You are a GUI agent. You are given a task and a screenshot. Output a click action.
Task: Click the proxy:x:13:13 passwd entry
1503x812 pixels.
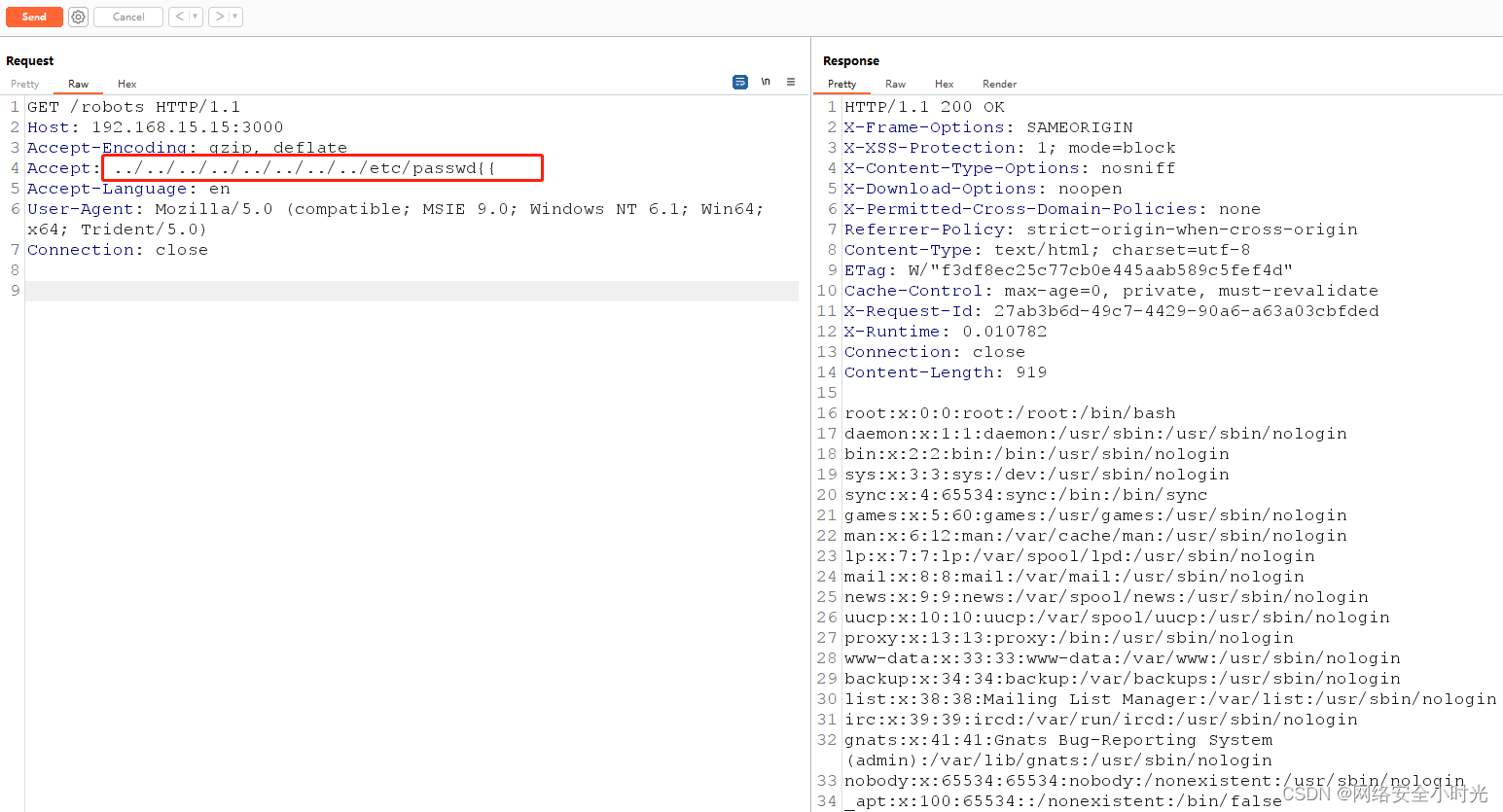[1069, 638]
